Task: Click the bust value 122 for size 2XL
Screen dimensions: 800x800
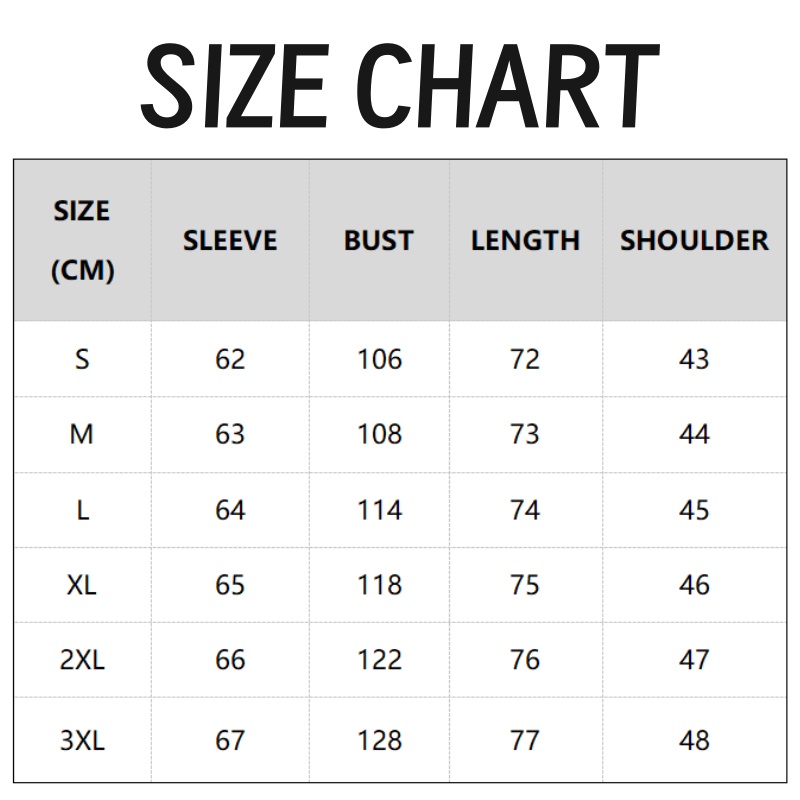Action: [x=379, y=660]
